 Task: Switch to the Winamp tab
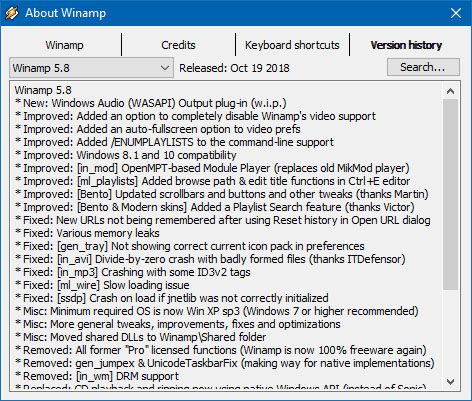click(x=64, y=45)
